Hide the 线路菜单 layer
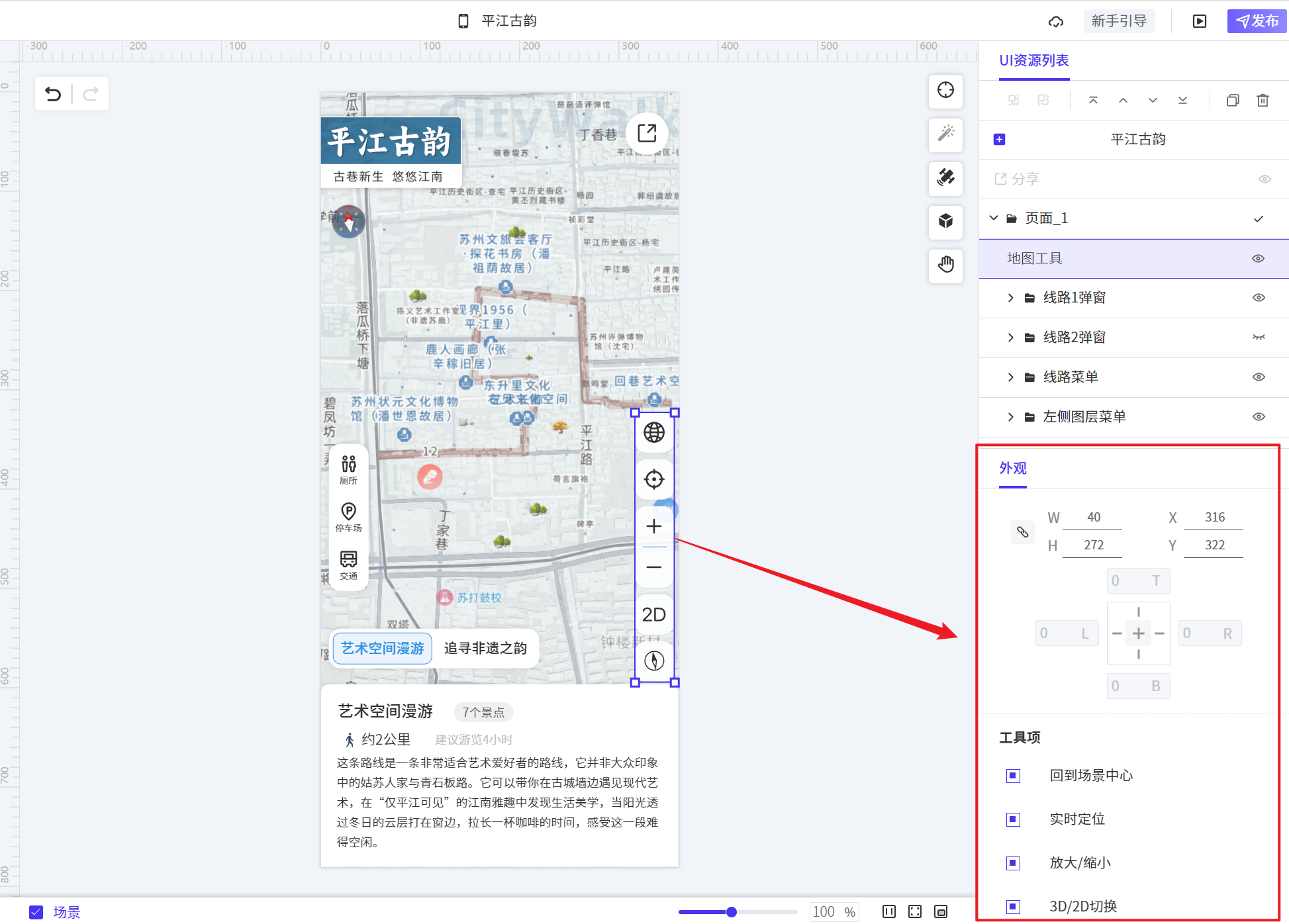This screenshot has height=924, width=1289. click(1259, 377)
